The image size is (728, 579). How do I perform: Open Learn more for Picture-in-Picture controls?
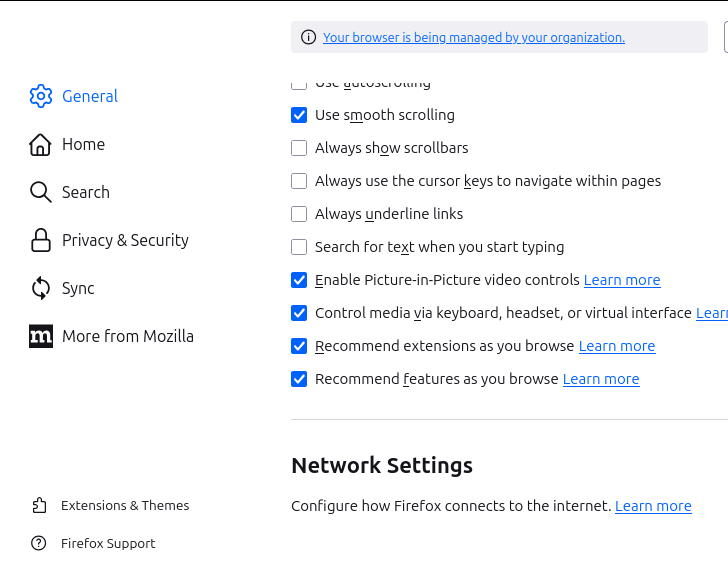(622, 280)
